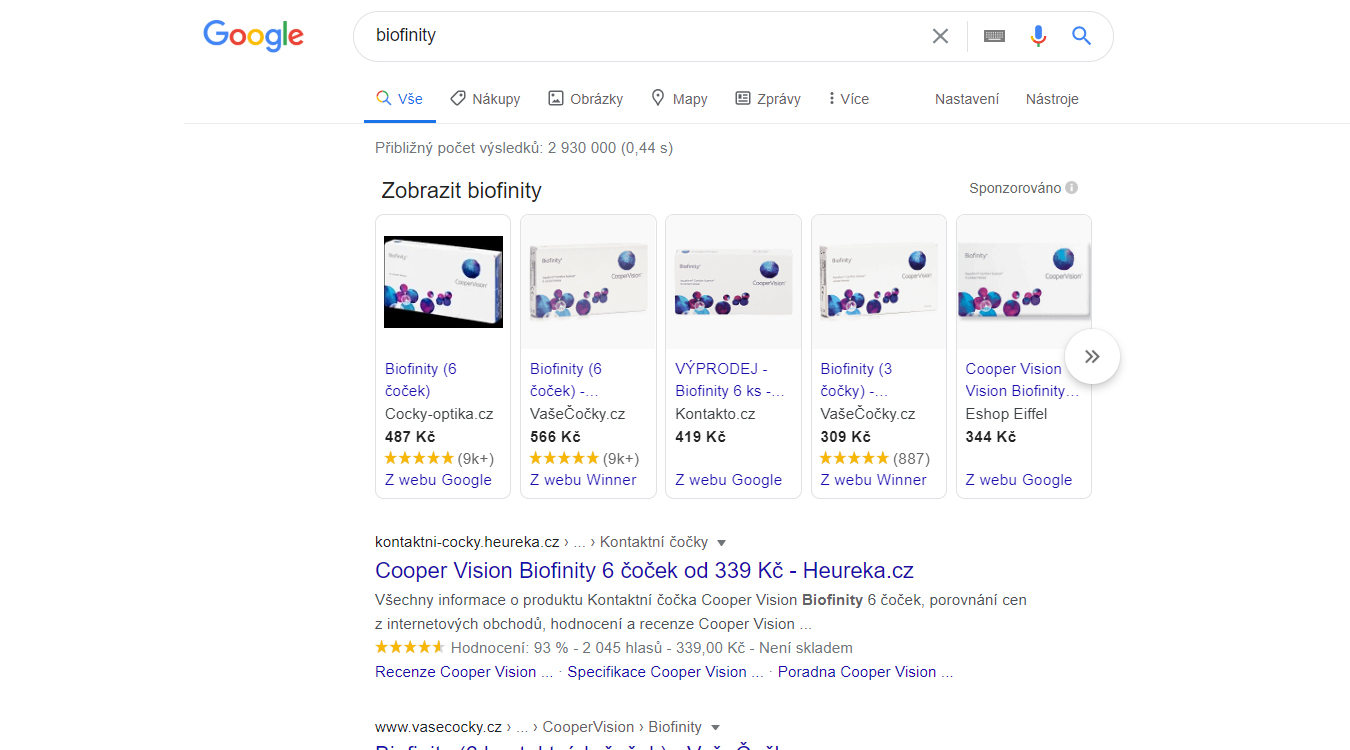The width and height of the screenshot is (1350, 750).
Task: Switch to the Nákupy tab
Action: [x=485, y=99]
